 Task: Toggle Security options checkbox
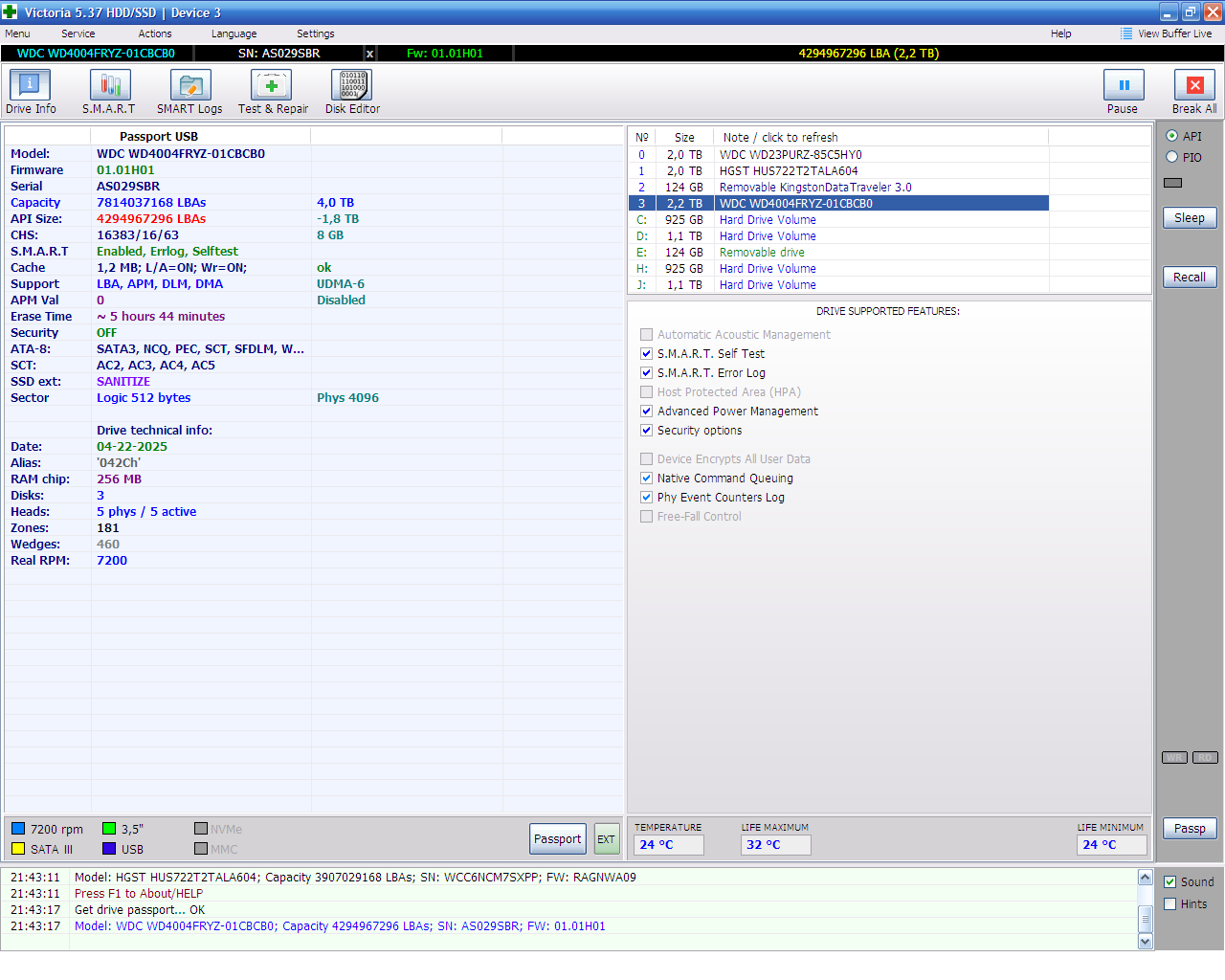coord(647,431)
